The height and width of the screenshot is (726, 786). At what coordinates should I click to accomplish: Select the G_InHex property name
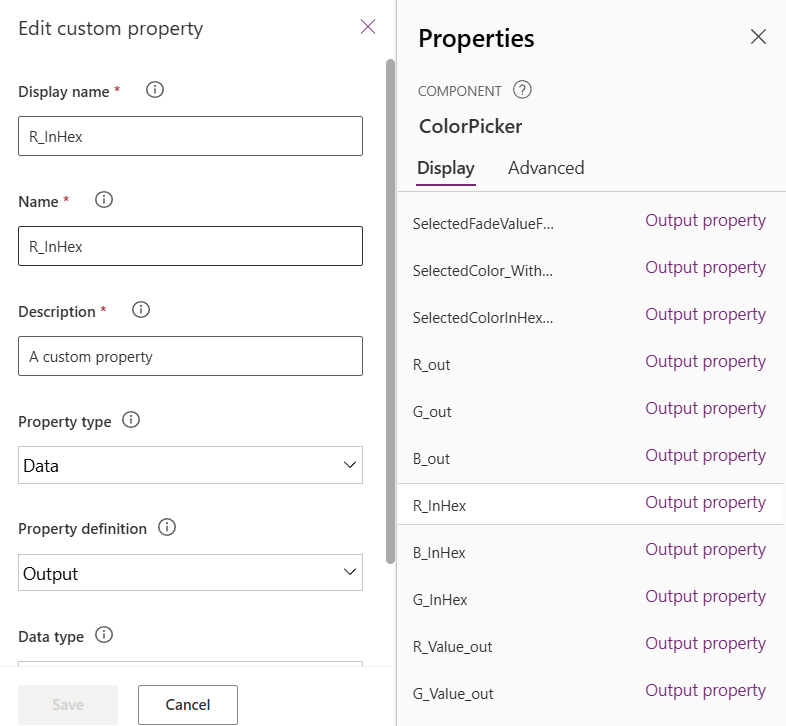coord(440,600)
